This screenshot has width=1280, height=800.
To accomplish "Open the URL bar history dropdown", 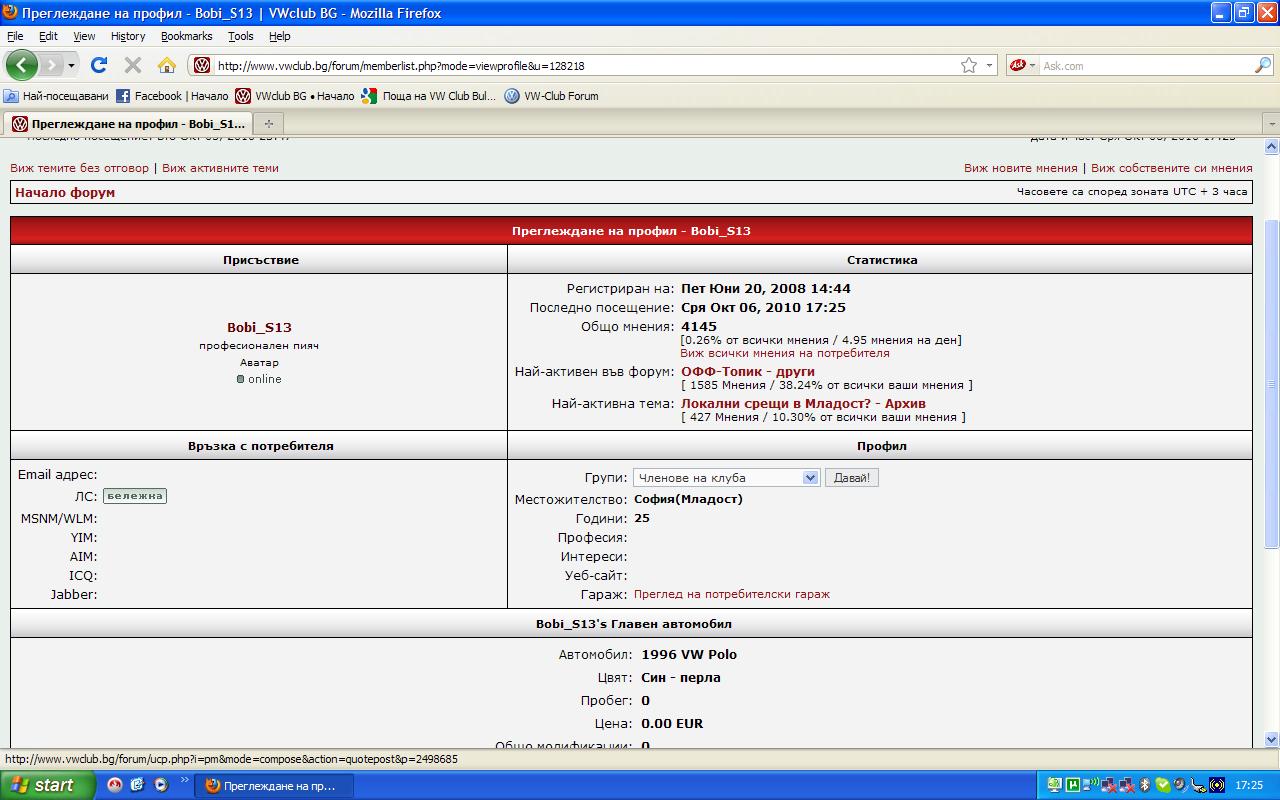I will [989, 65].
